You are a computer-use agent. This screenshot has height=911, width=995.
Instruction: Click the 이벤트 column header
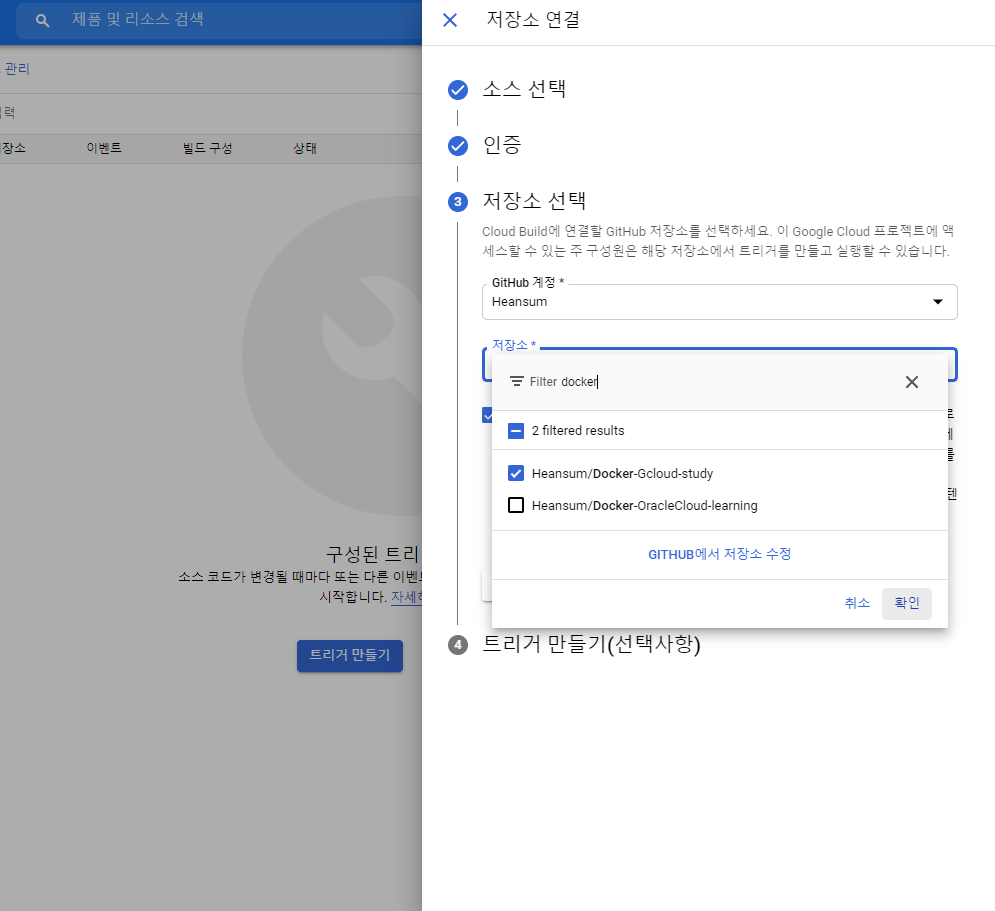coord(104,148)
